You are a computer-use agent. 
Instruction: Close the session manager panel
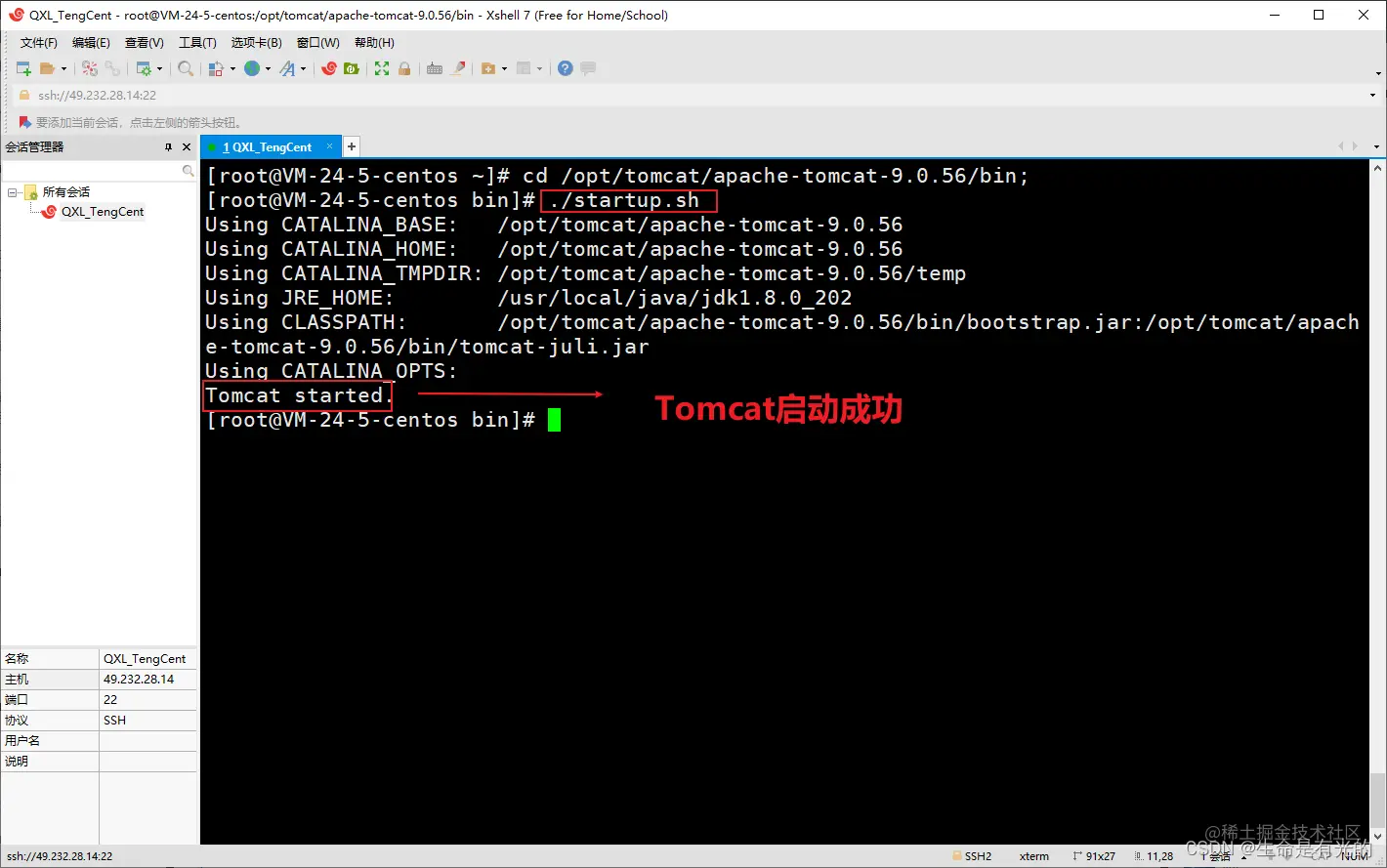[187, 146]
